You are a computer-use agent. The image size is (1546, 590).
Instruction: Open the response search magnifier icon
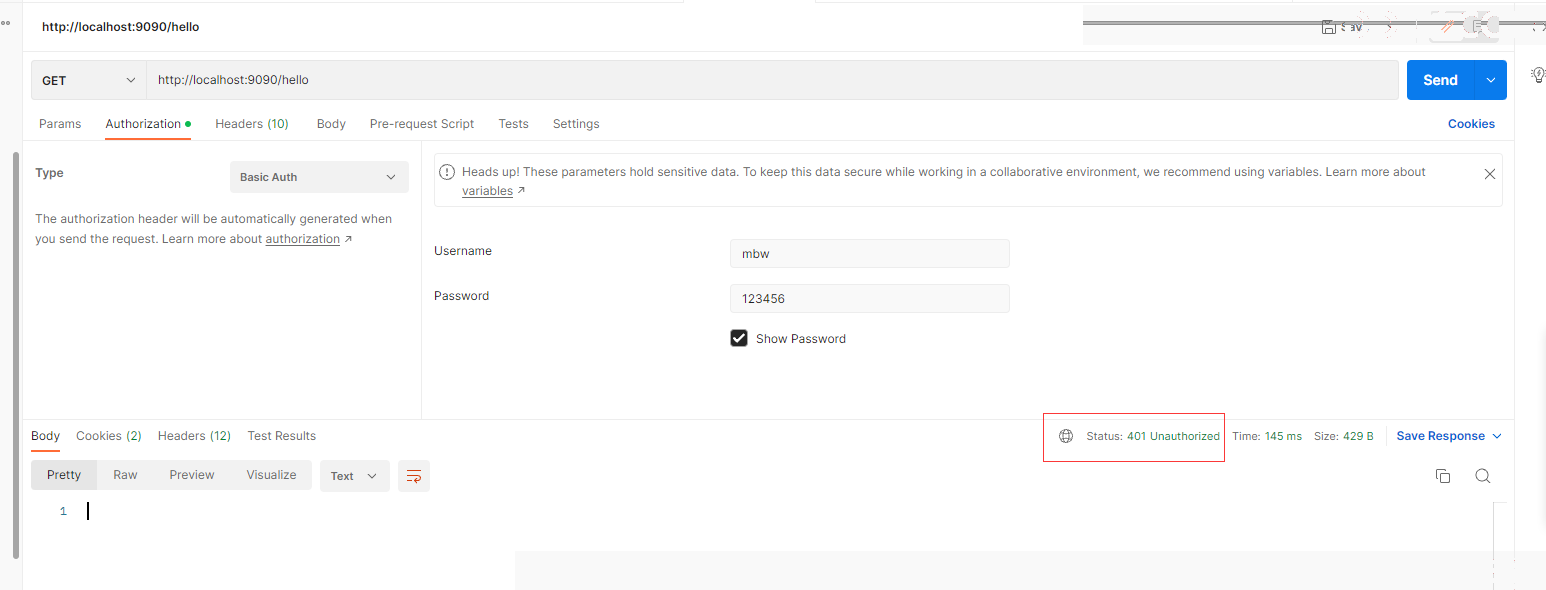point(1483,476)
